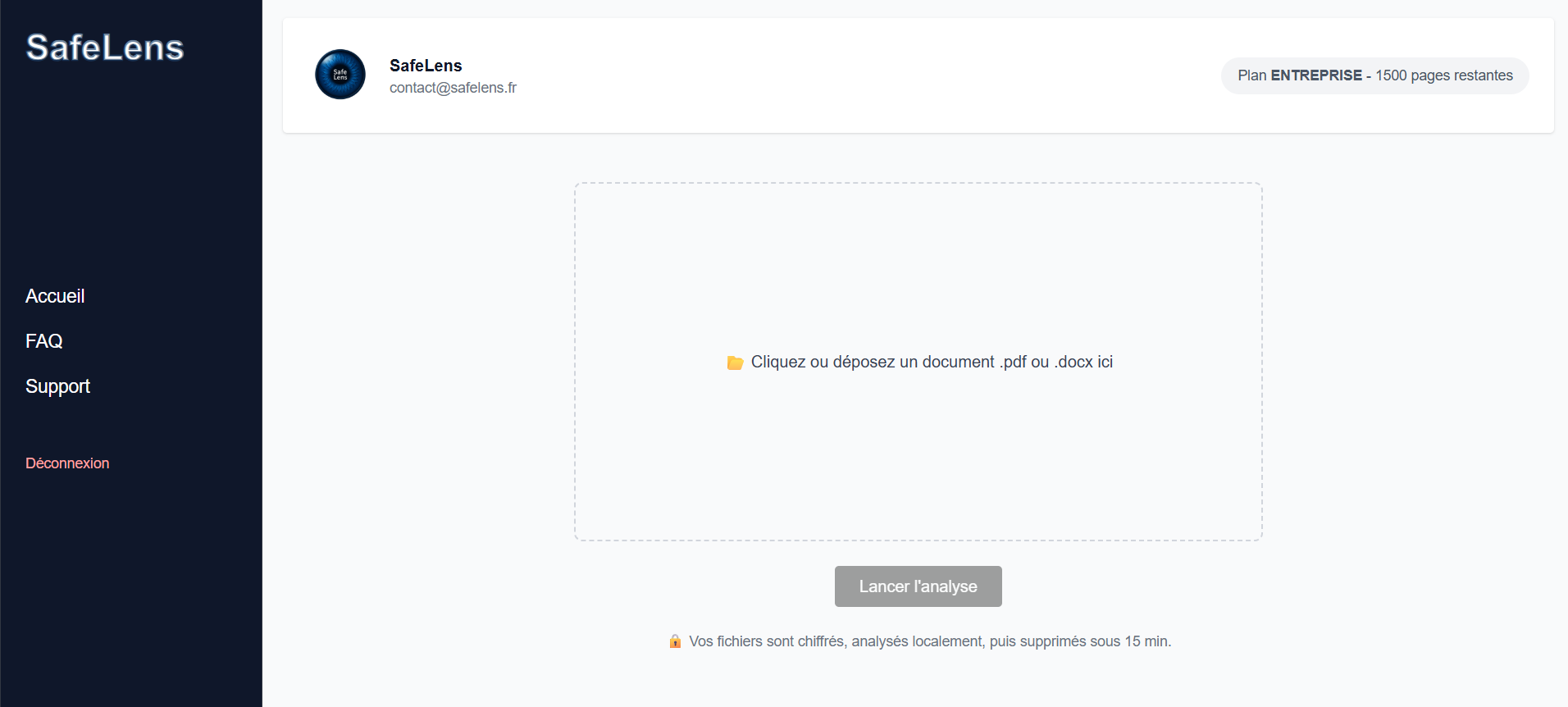Image resolution: width=1568 pixels, height=707 pixels.
Task: Click the "Cliquez ou déposez un document" text
Action: click(873, 362)
